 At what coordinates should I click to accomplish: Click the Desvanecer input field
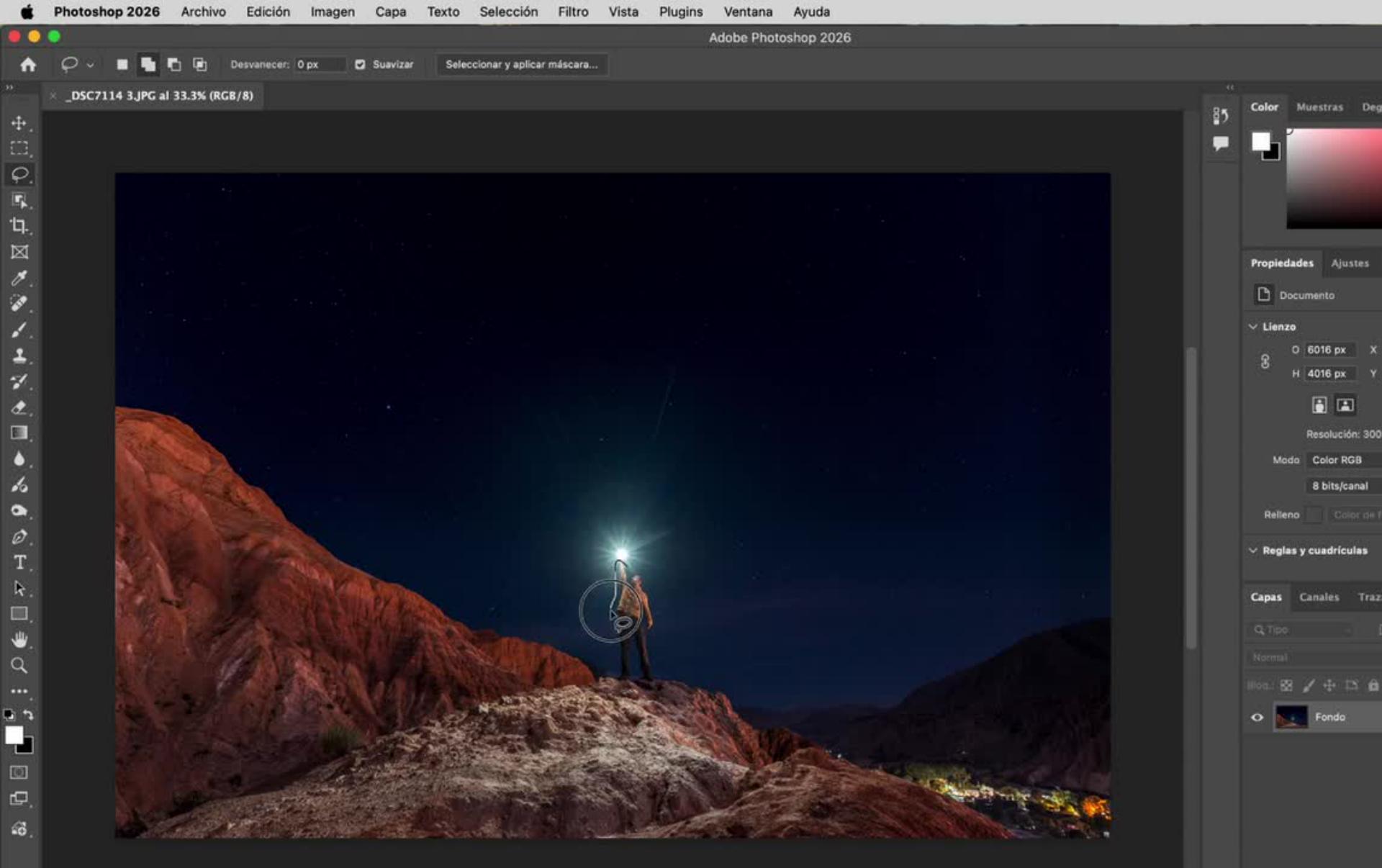319,65
